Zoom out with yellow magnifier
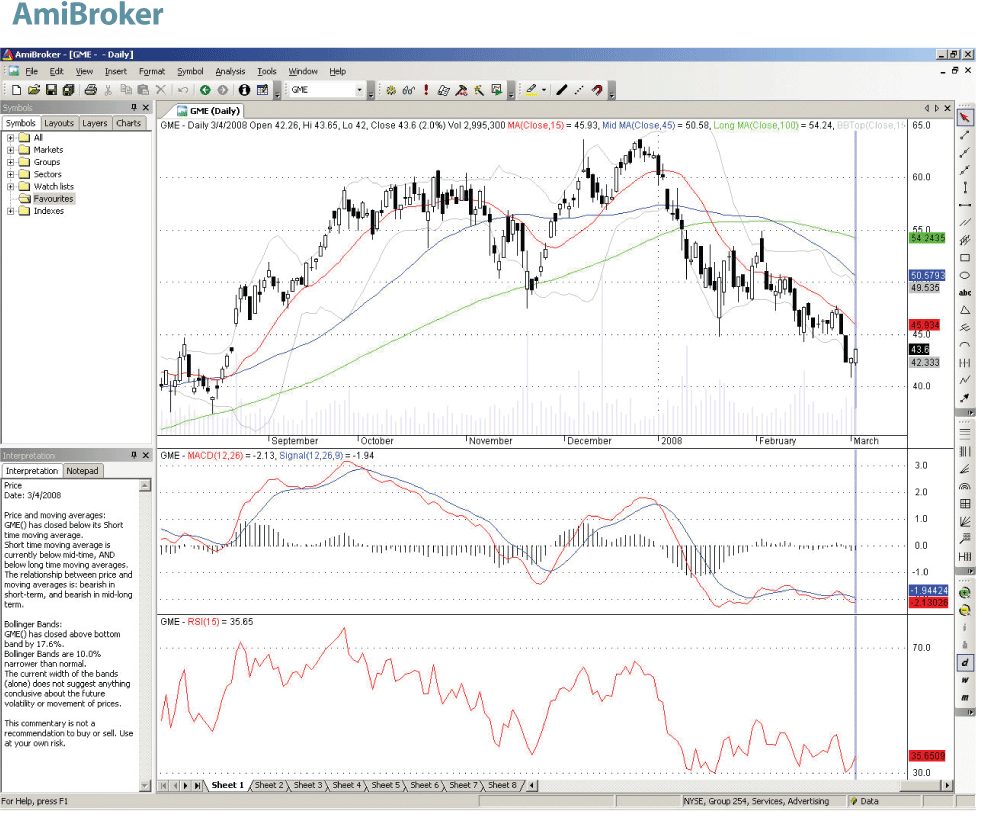Screen dimensions: 1000x825 964,610
